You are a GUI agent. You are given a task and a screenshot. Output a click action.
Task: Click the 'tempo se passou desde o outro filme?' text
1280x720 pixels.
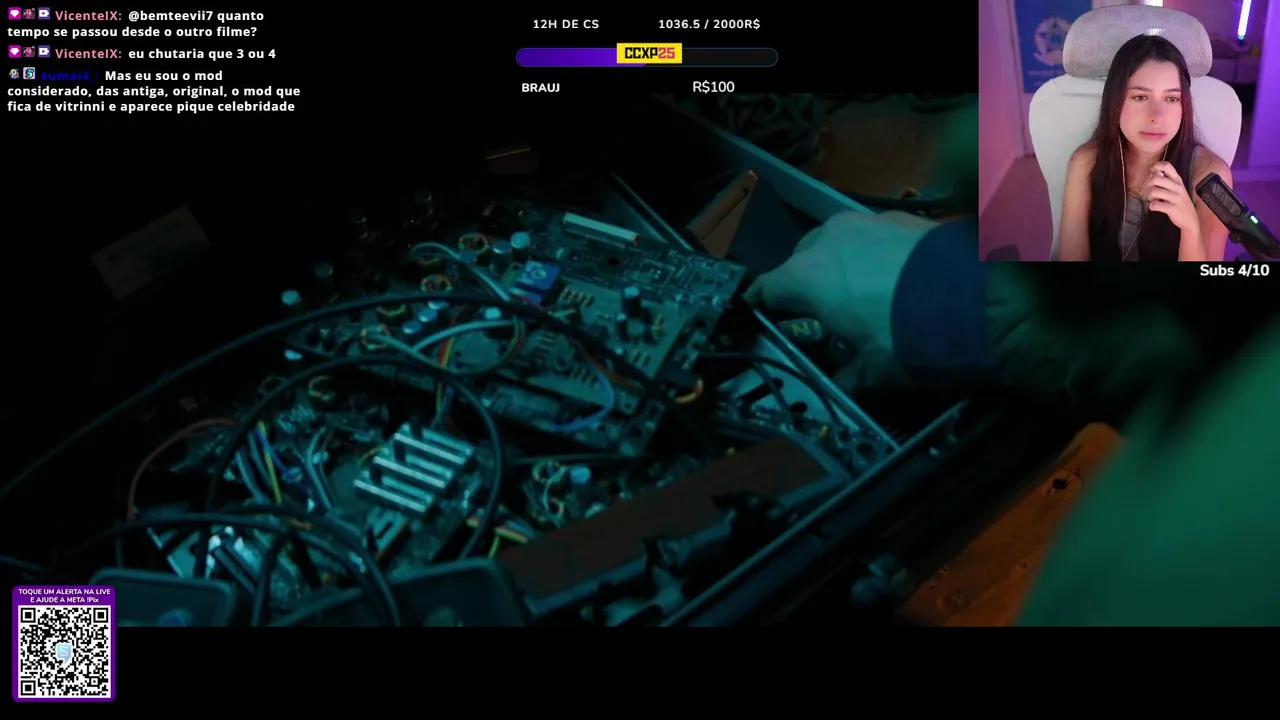[x=132, y=32]
